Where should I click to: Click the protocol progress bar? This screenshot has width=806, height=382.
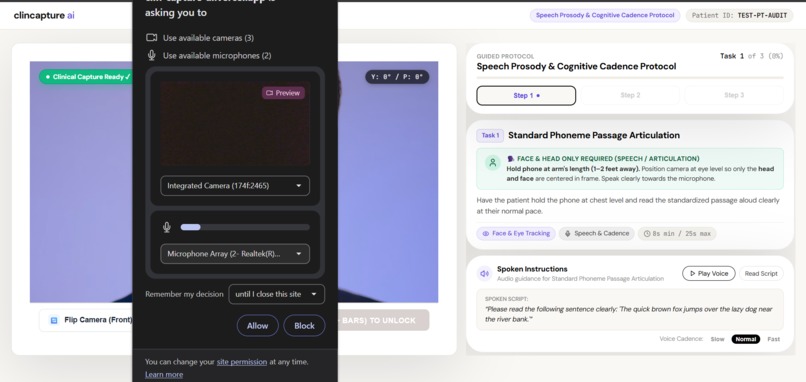pyautogui.click(x=630, y=78)
